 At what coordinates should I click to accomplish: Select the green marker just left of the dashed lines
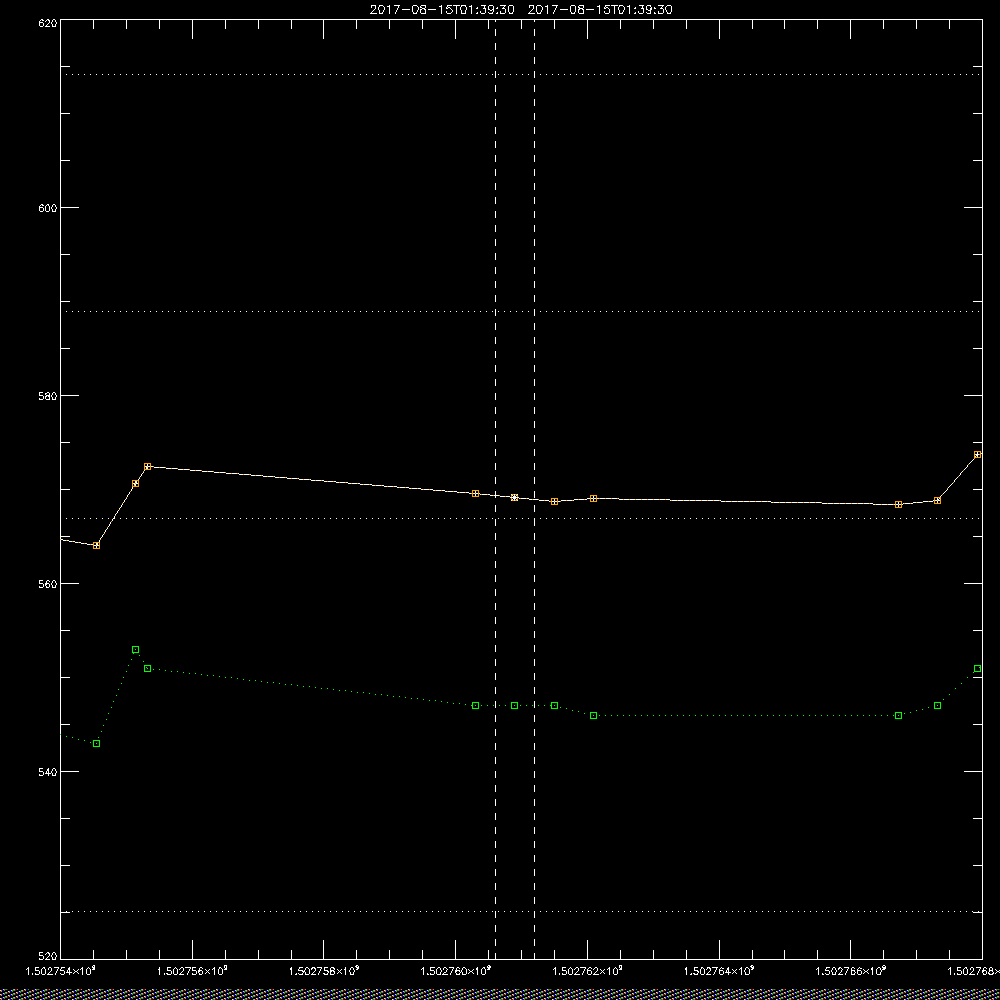(475, 705)
